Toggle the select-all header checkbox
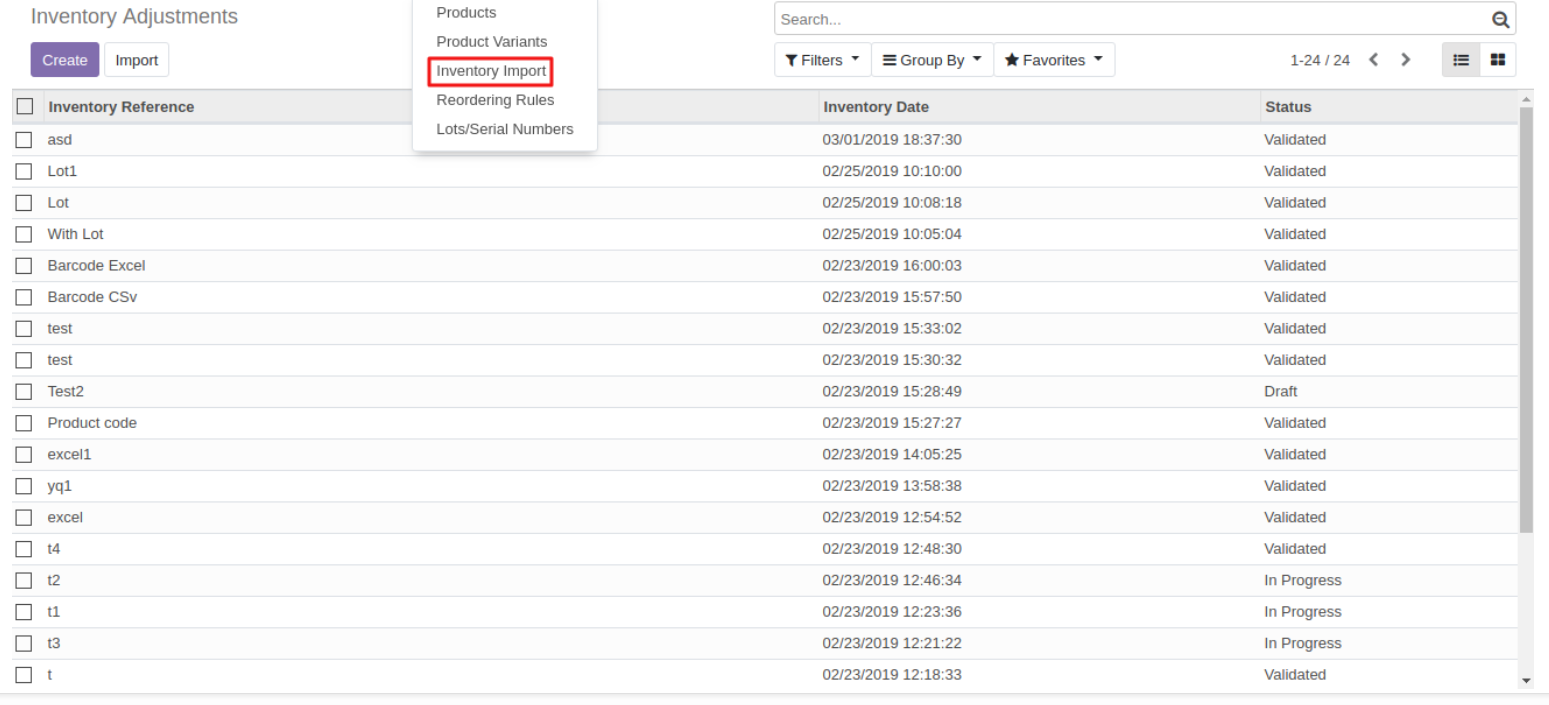Screen dimensions: 1549x705 coord(25,107)
